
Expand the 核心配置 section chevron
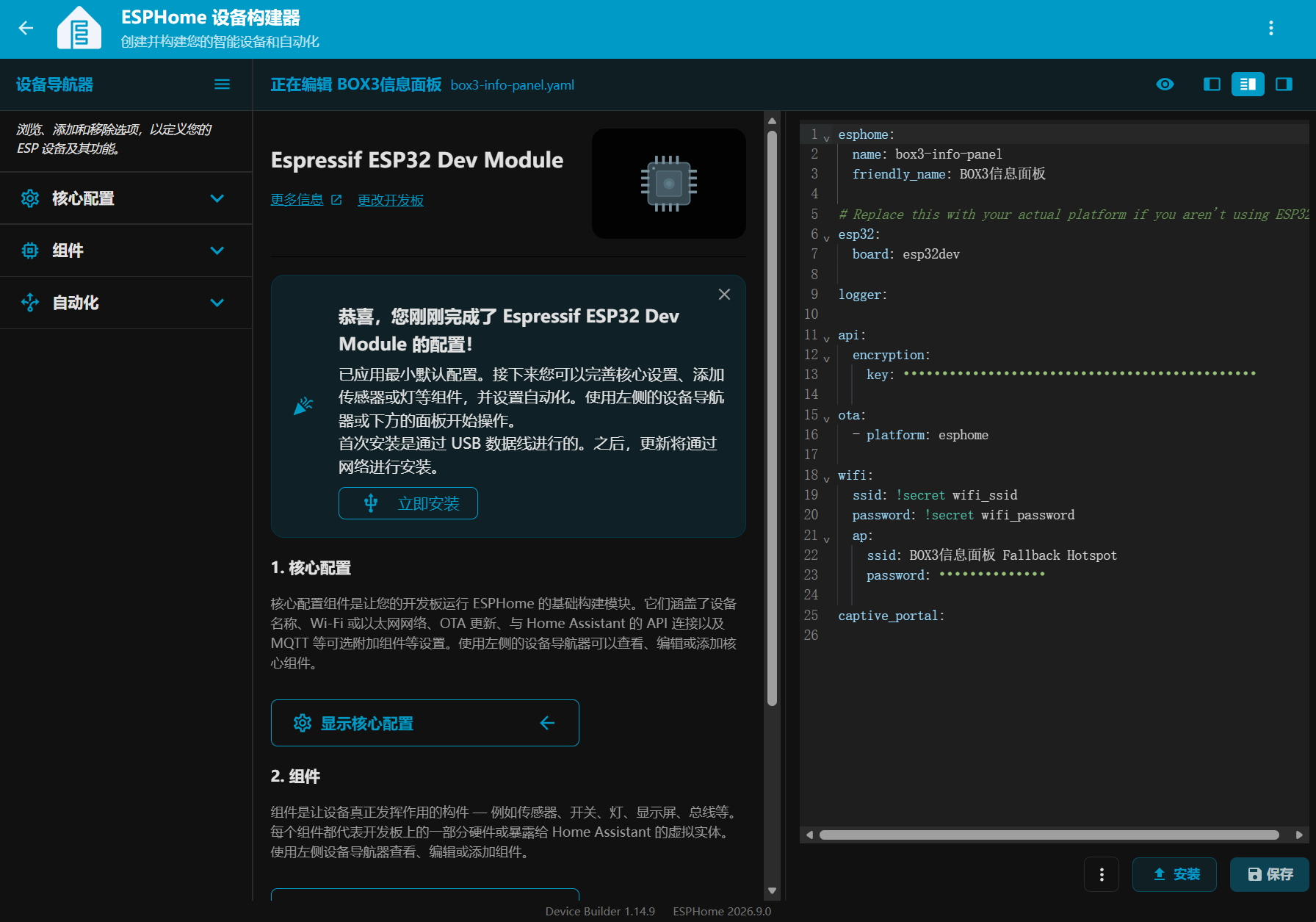217,198
